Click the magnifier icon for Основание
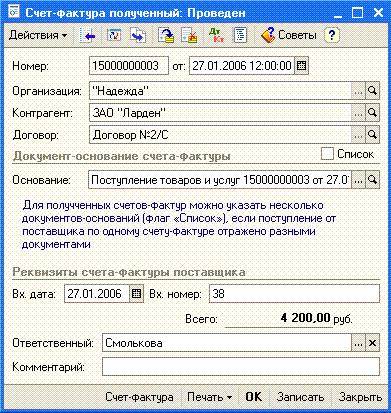This screenshot has height=413, width=391. (372, 180)
